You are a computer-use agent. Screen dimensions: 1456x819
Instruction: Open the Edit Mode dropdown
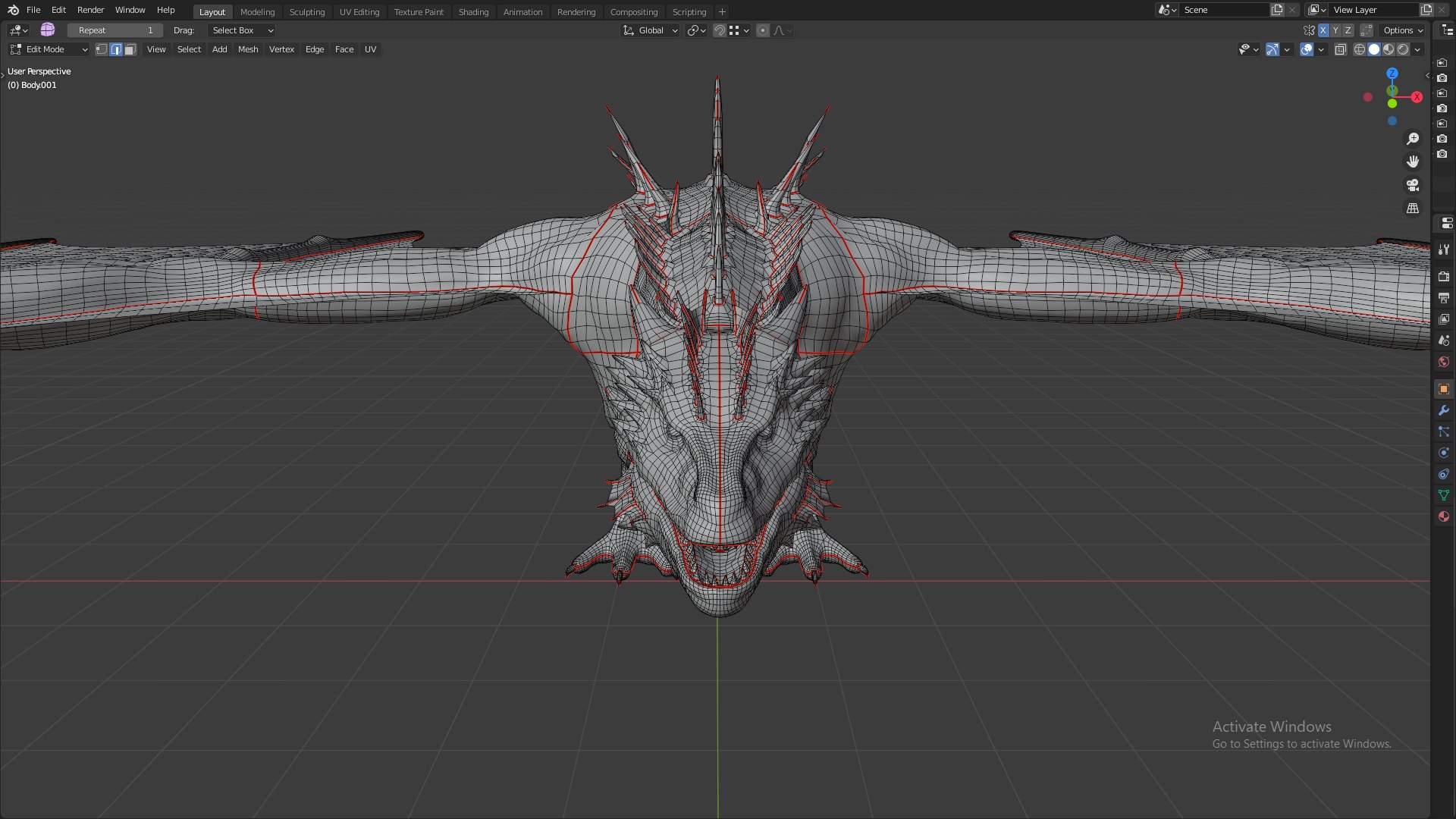pos(49,49)
